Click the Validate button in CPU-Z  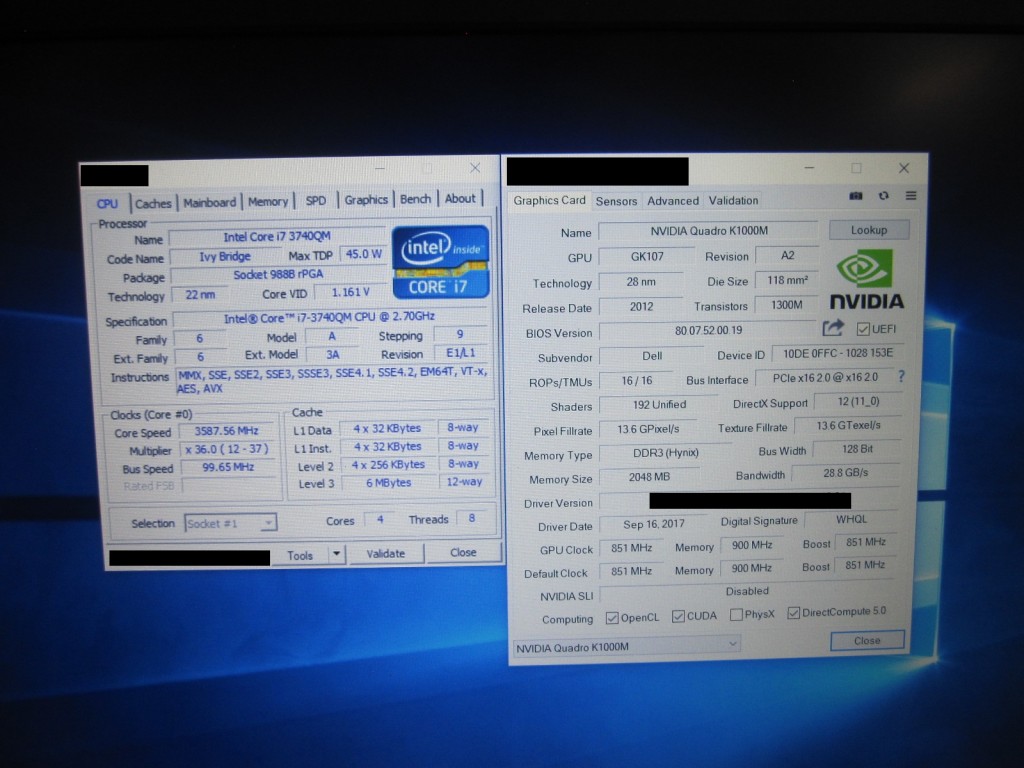click(385, 553)
